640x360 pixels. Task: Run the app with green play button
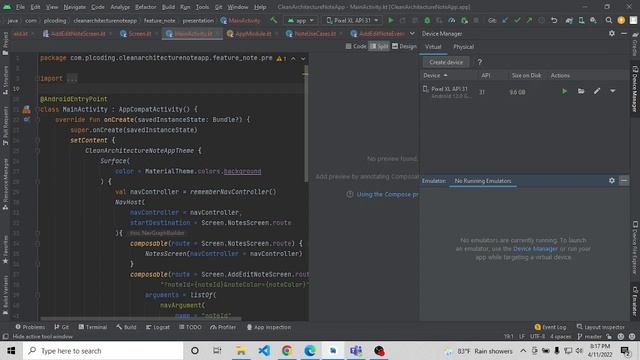(x=391, y=20)
